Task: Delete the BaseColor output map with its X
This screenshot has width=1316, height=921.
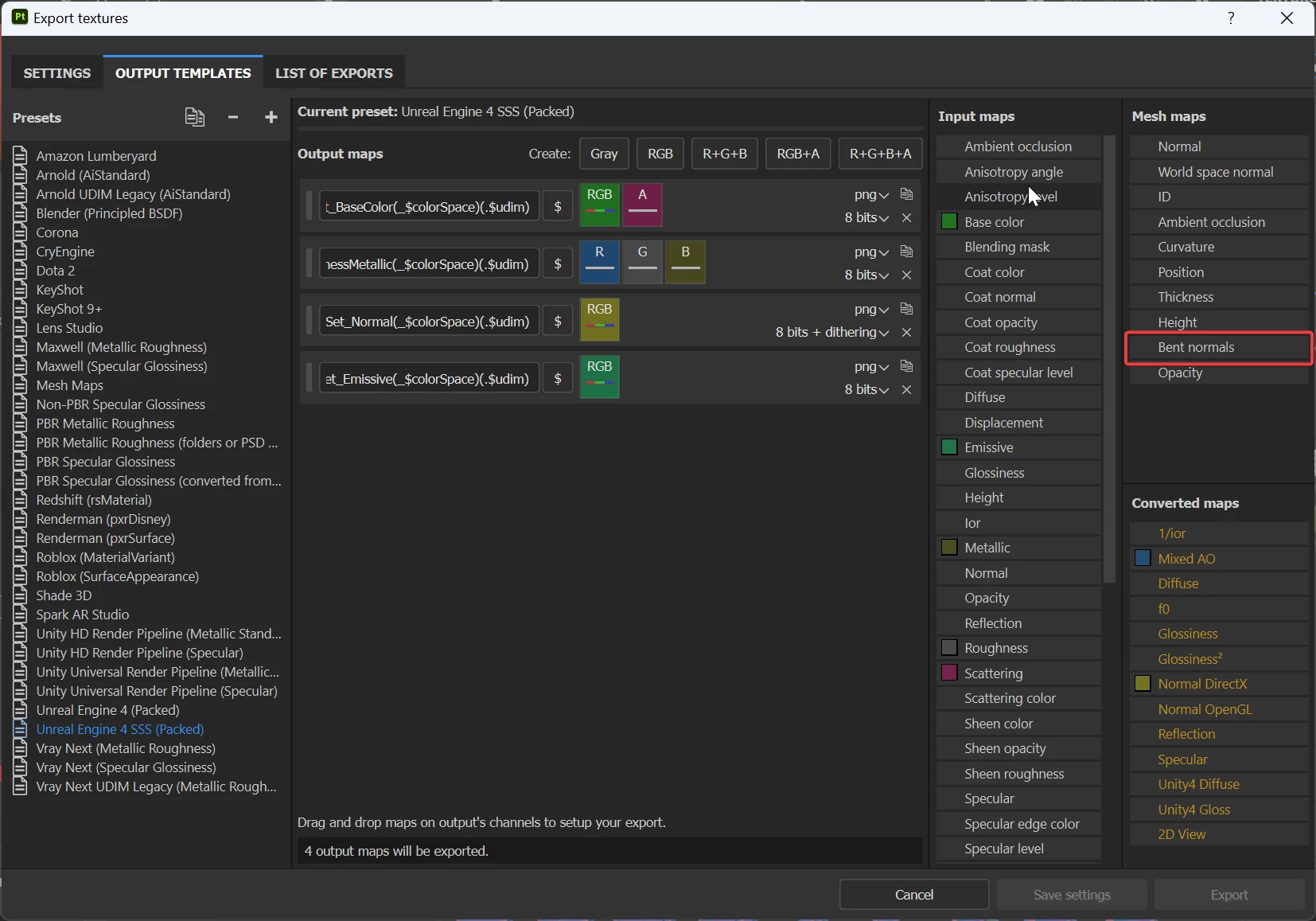Action: coord(906,217)
